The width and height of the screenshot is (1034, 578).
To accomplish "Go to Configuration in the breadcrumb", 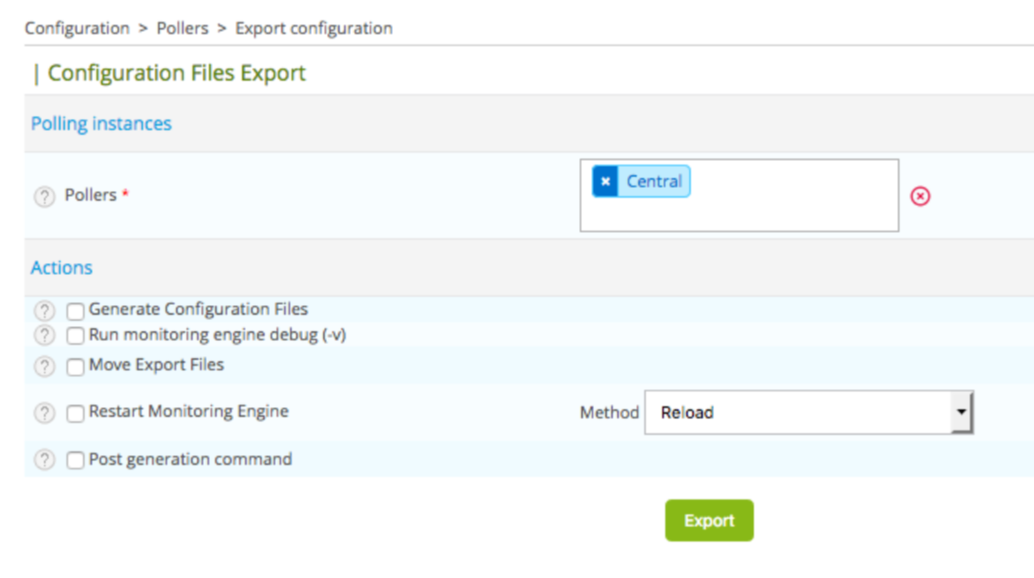I will (x=77, y=28).
